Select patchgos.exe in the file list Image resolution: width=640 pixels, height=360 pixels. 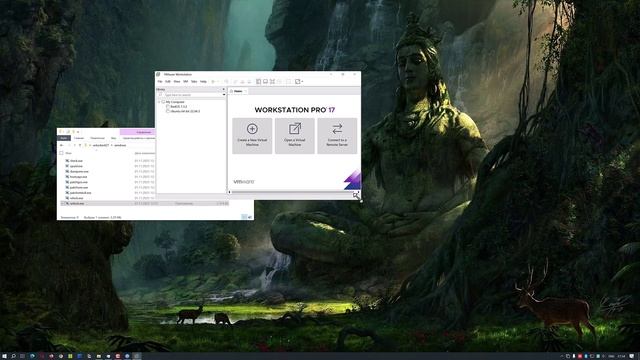click(78, 182)
